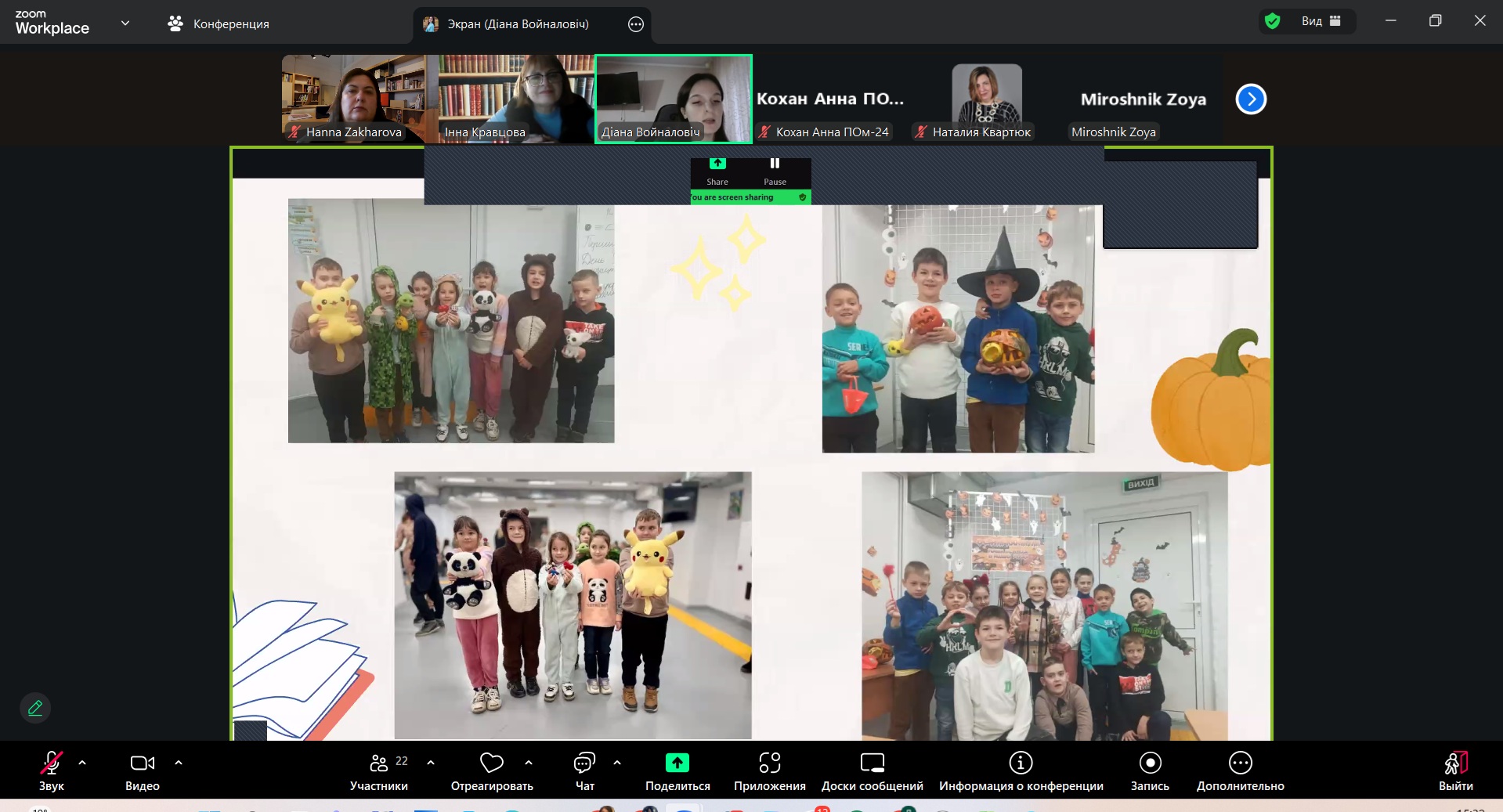Open Zoom Workplace dropdown chevron
This screenshot has height=812, width=1503.
pos(125,23)
